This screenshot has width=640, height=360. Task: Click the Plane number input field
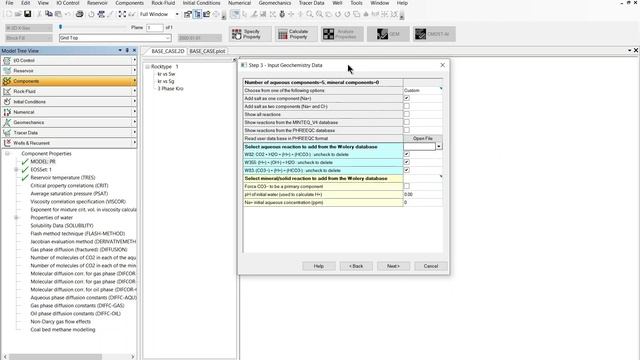click(x=155, y=27)
